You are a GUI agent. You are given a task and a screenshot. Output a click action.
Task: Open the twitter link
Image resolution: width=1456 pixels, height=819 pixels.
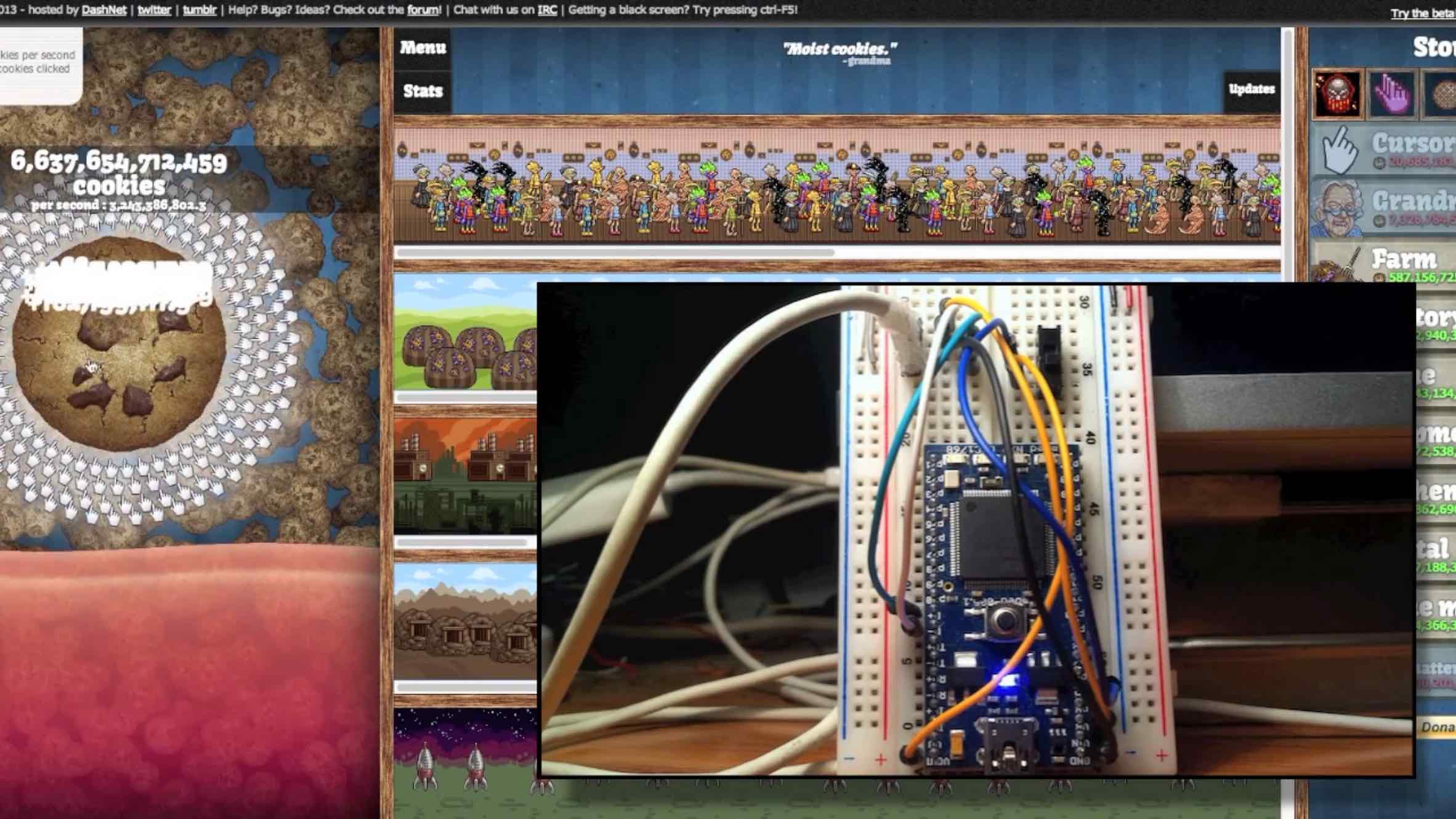click(154, 10)
